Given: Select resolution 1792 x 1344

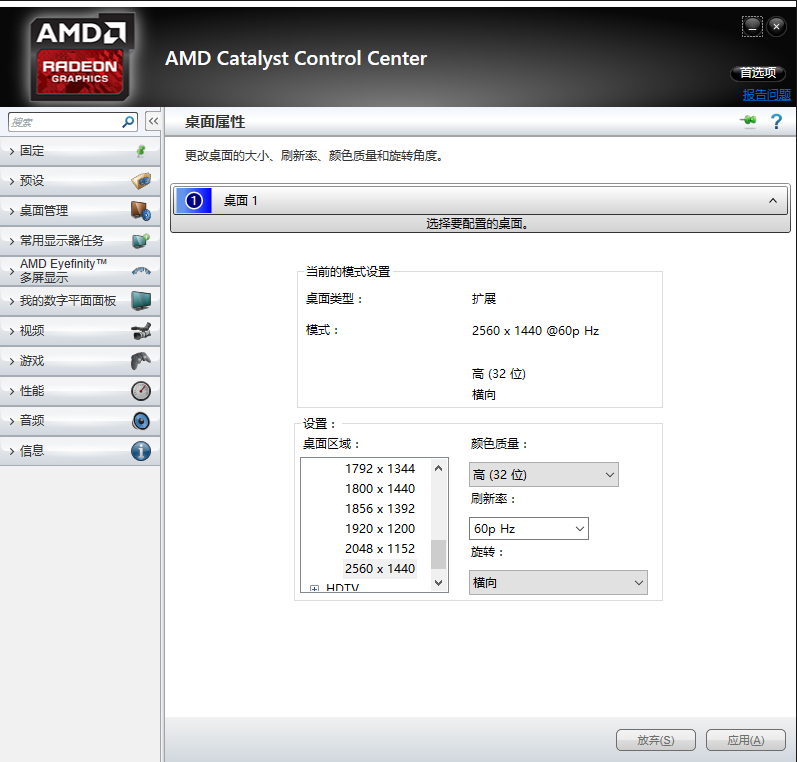Looking at the screenshot, I should (x=380, y=468).
